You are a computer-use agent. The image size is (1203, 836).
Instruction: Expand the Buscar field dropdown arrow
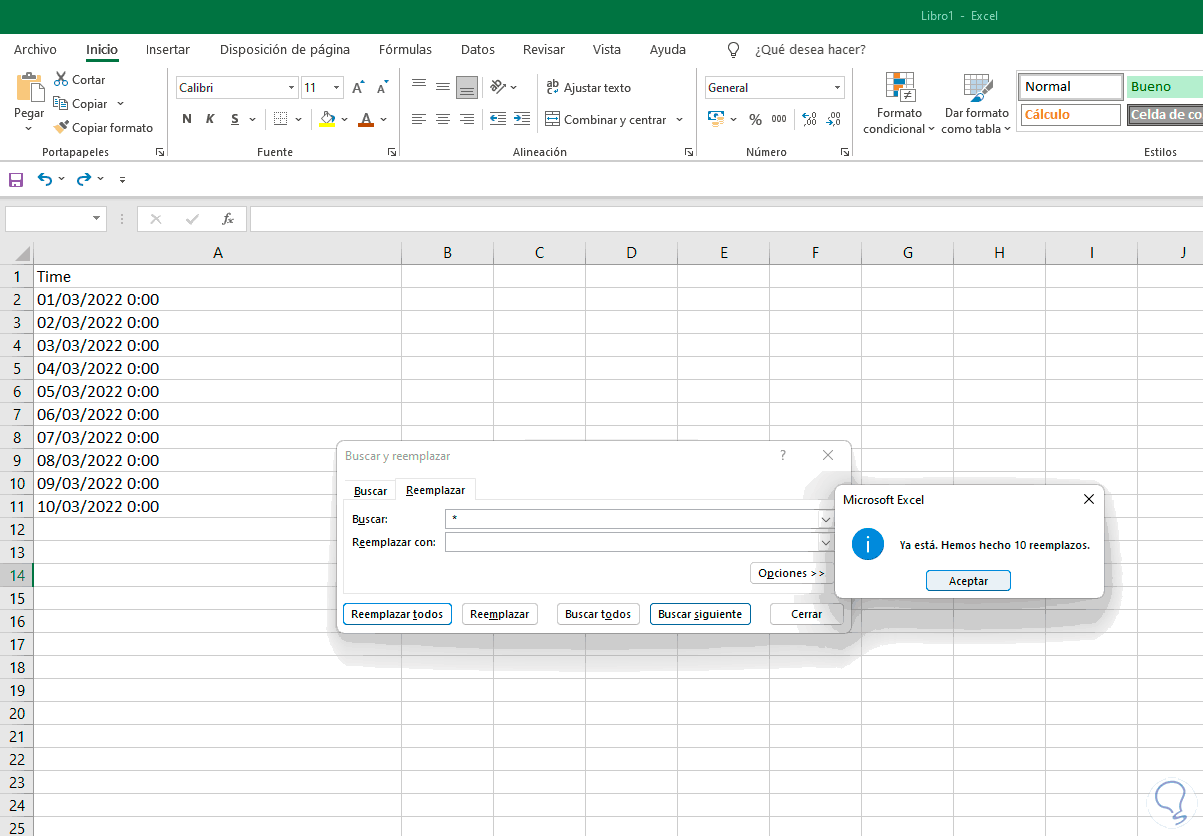[x=826, y=520]
